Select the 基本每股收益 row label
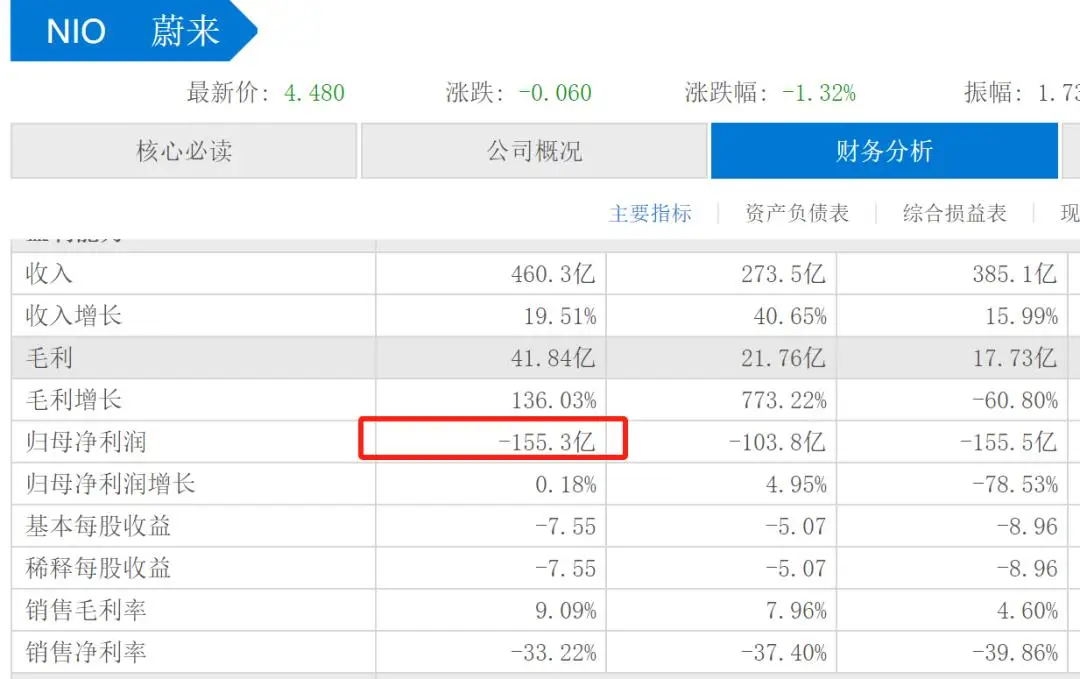Image resolution: width=1080 pixels, height=679 pixels. pos(99,526)
